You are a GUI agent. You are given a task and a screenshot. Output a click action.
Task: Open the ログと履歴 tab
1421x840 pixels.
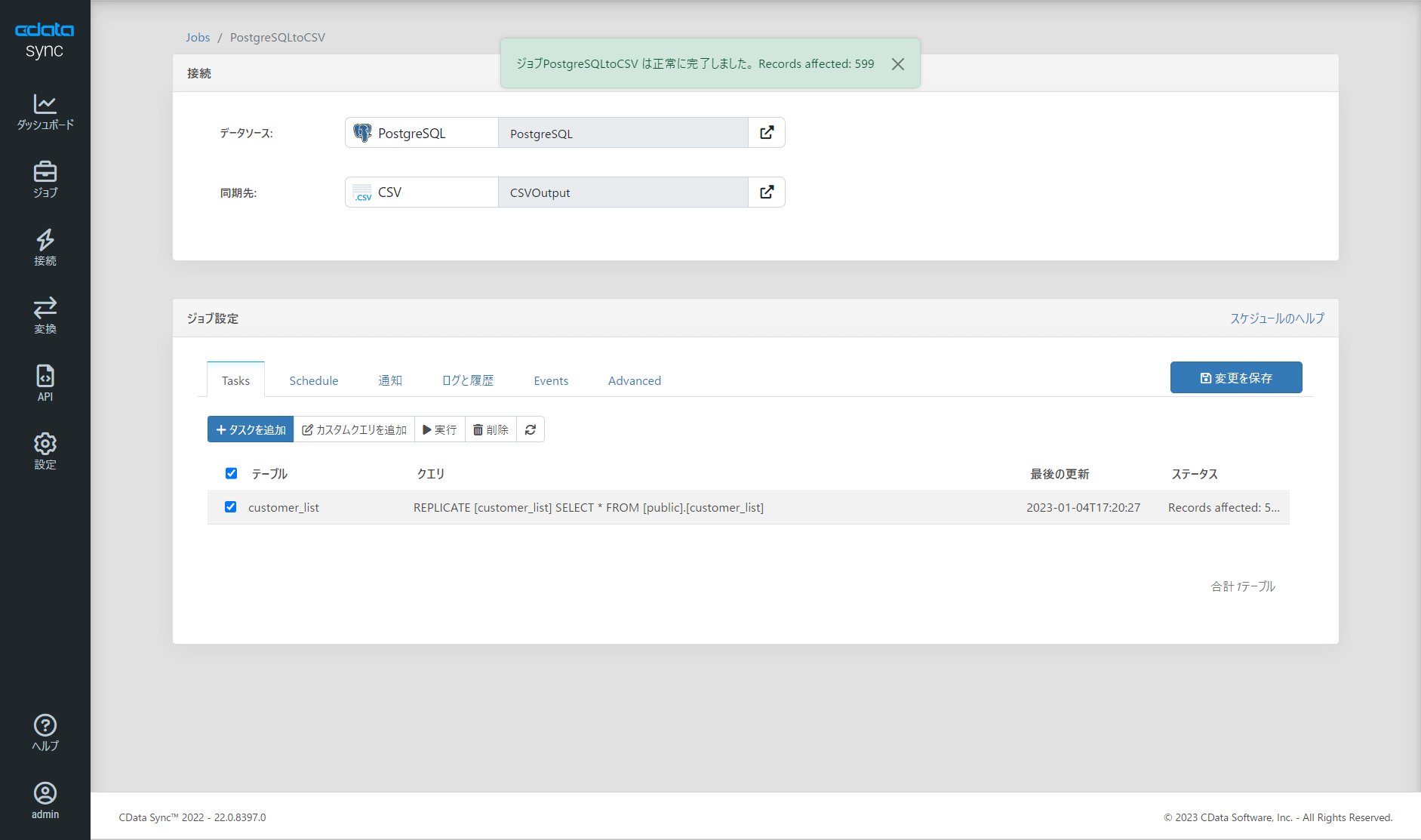[x=468, y=380]
